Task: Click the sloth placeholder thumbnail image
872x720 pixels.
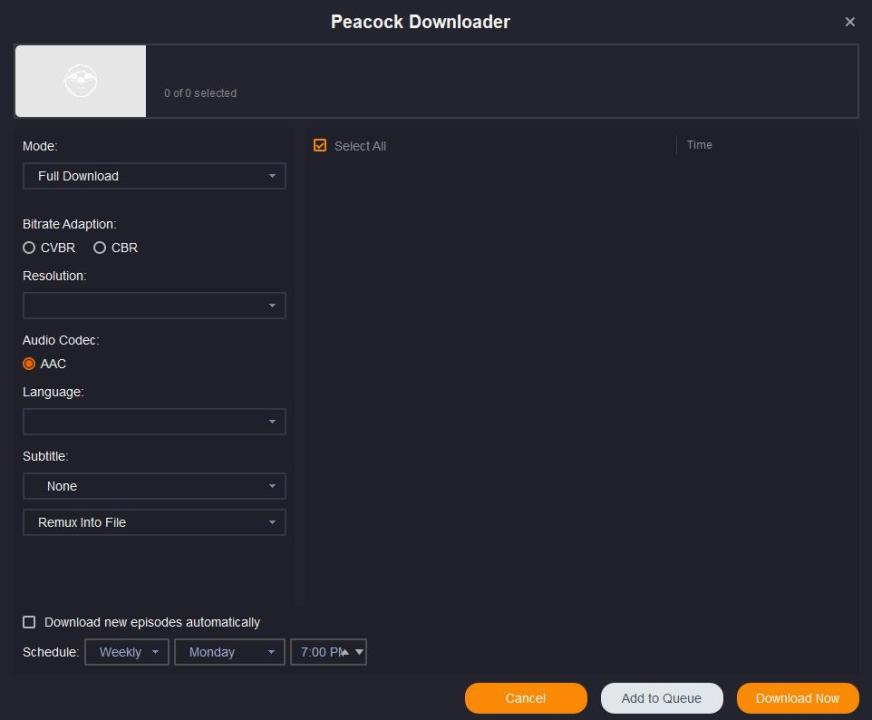Action: (x=80, y=81)
